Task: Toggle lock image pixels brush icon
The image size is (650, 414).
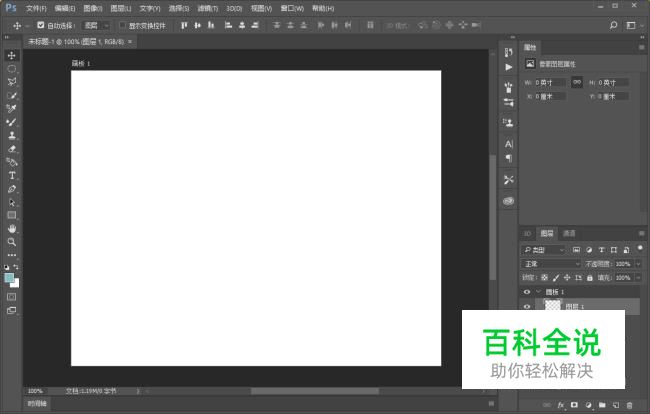Action: (556, 278)
